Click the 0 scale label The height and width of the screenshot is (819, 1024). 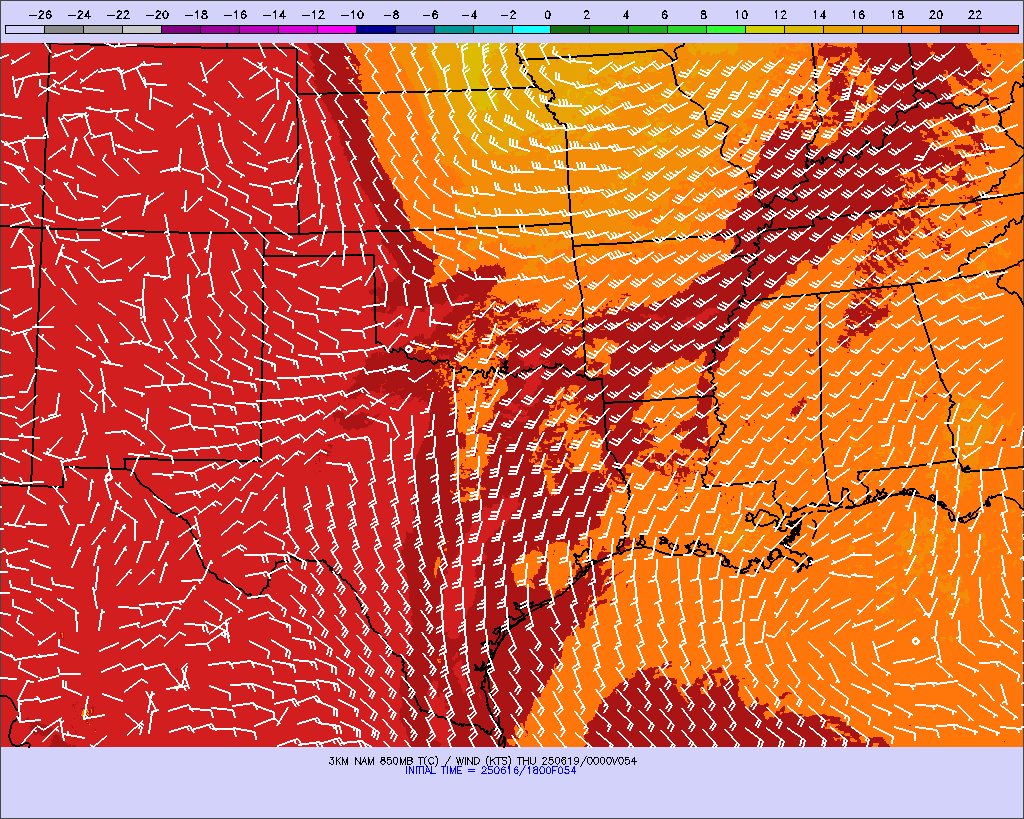(547, 14)
